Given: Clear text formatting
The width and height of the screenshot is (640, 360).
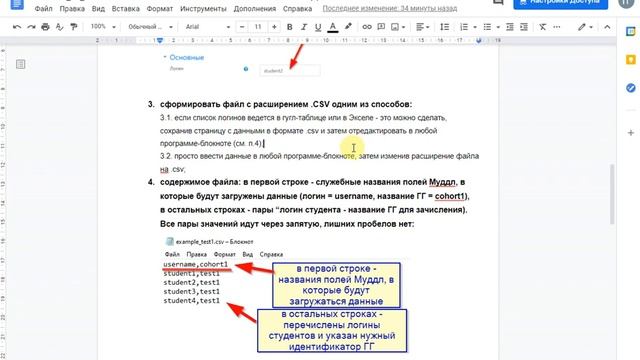Looking at the screenshot, I should click(x=542, y=27).
